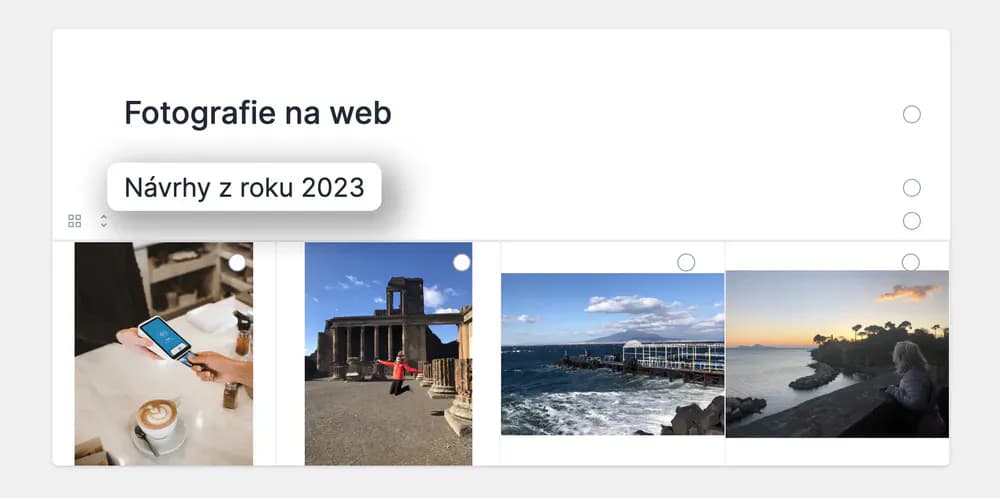
Task: Click the Fotografie na web heading
Action: coord(258,114)
